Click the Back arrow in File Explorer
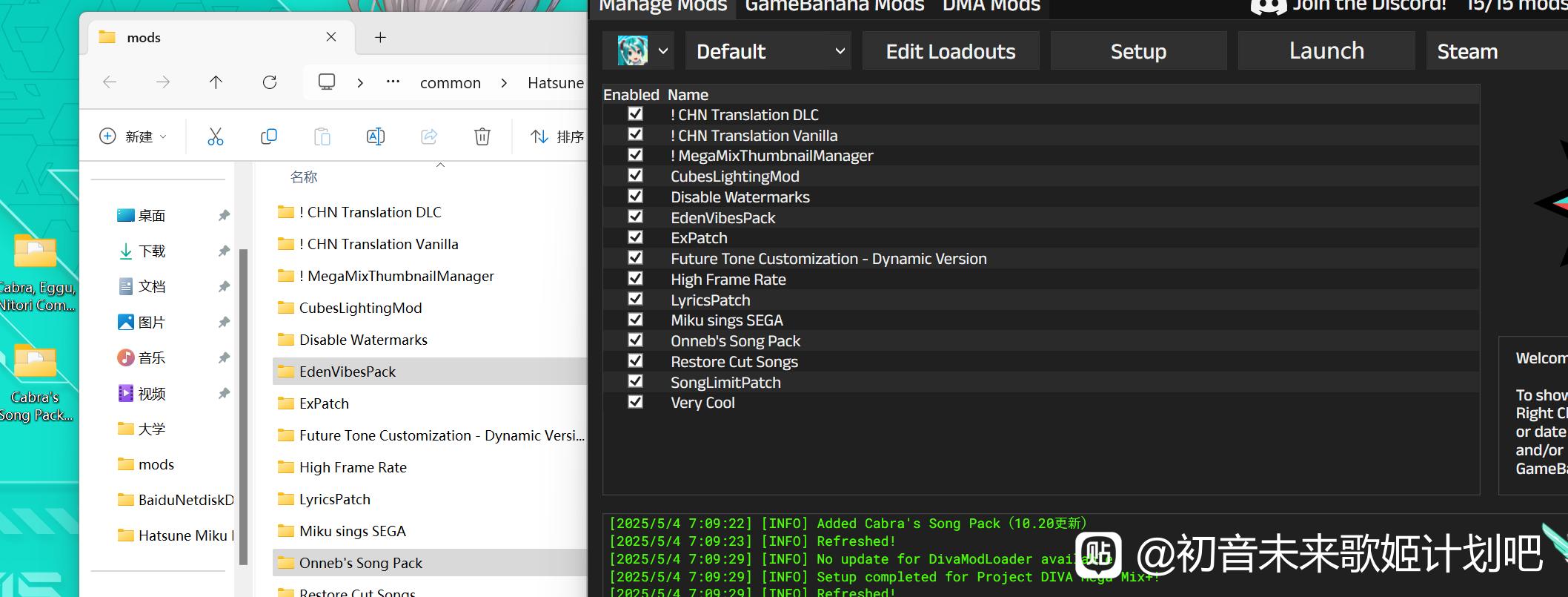 [110, 82]
